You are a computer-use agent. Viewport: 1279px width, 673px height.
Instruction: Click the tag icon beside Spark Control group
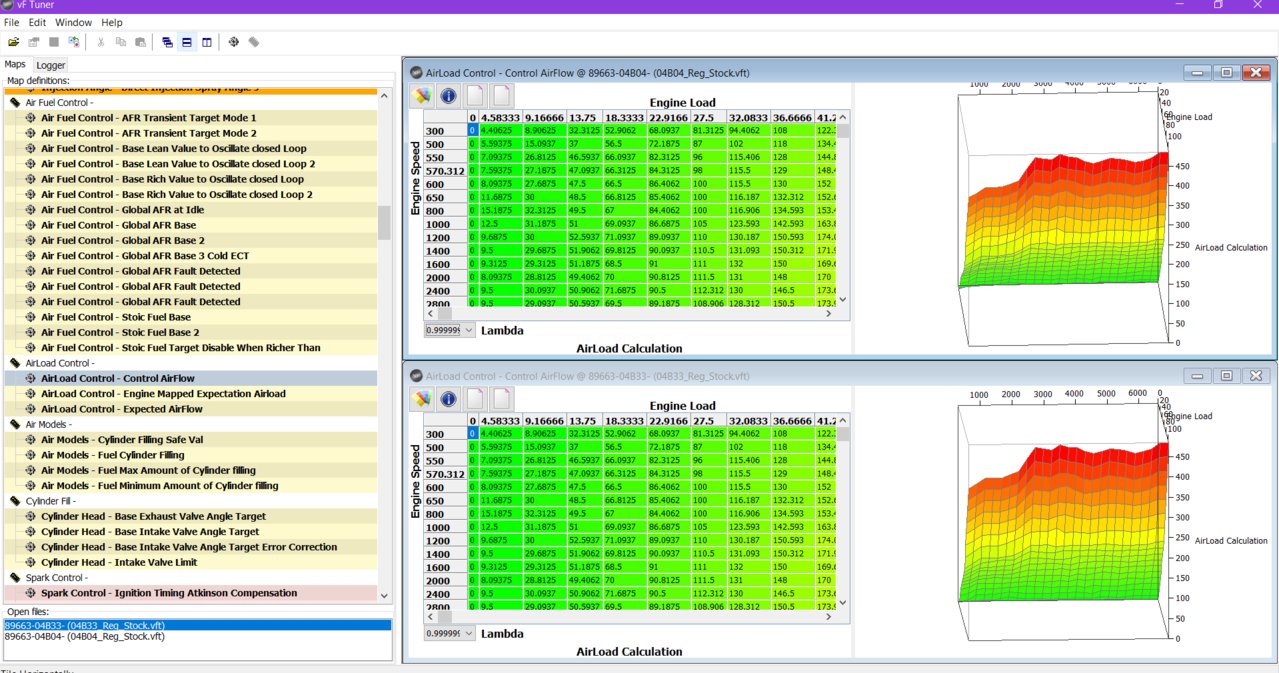pyautogui.click(x=15, y=578)
